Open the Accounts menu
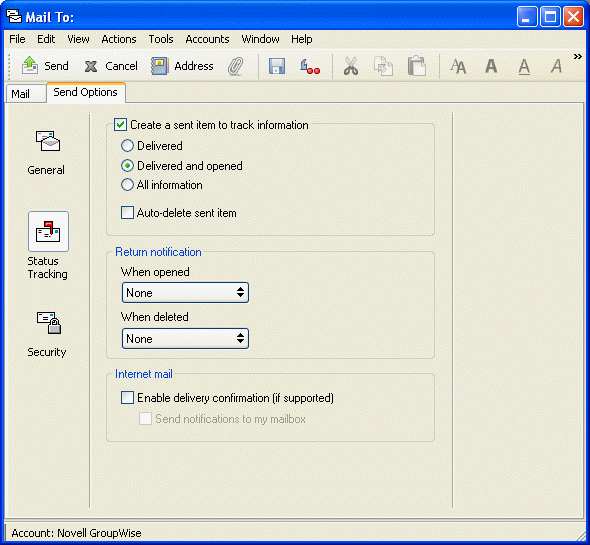 point(207,39)
